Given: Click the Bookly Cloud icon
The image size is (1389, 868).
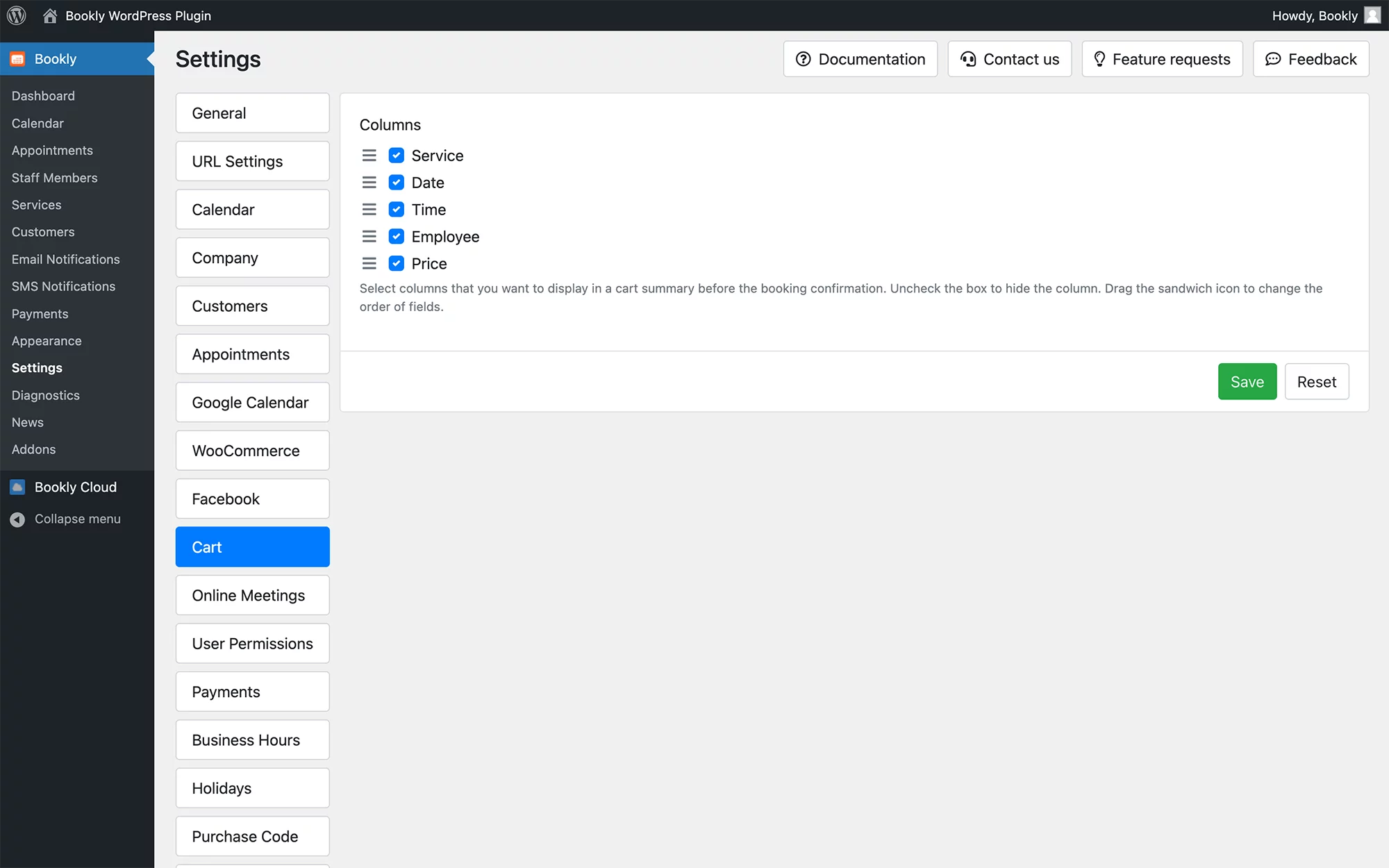Looking at the screenshot, I should [17, 487].
